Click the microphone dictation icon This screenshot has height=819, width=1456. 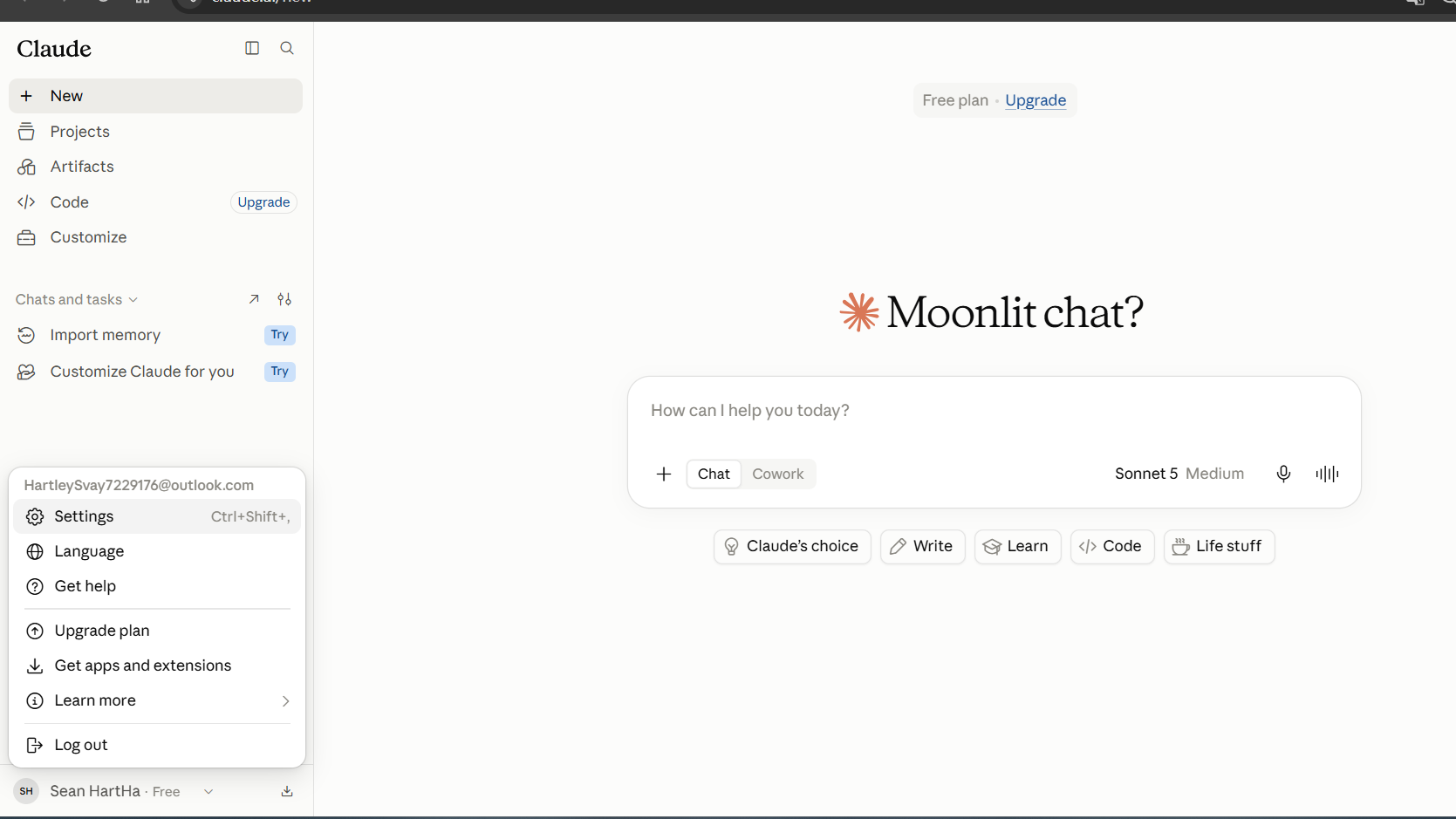(1283, 474)
